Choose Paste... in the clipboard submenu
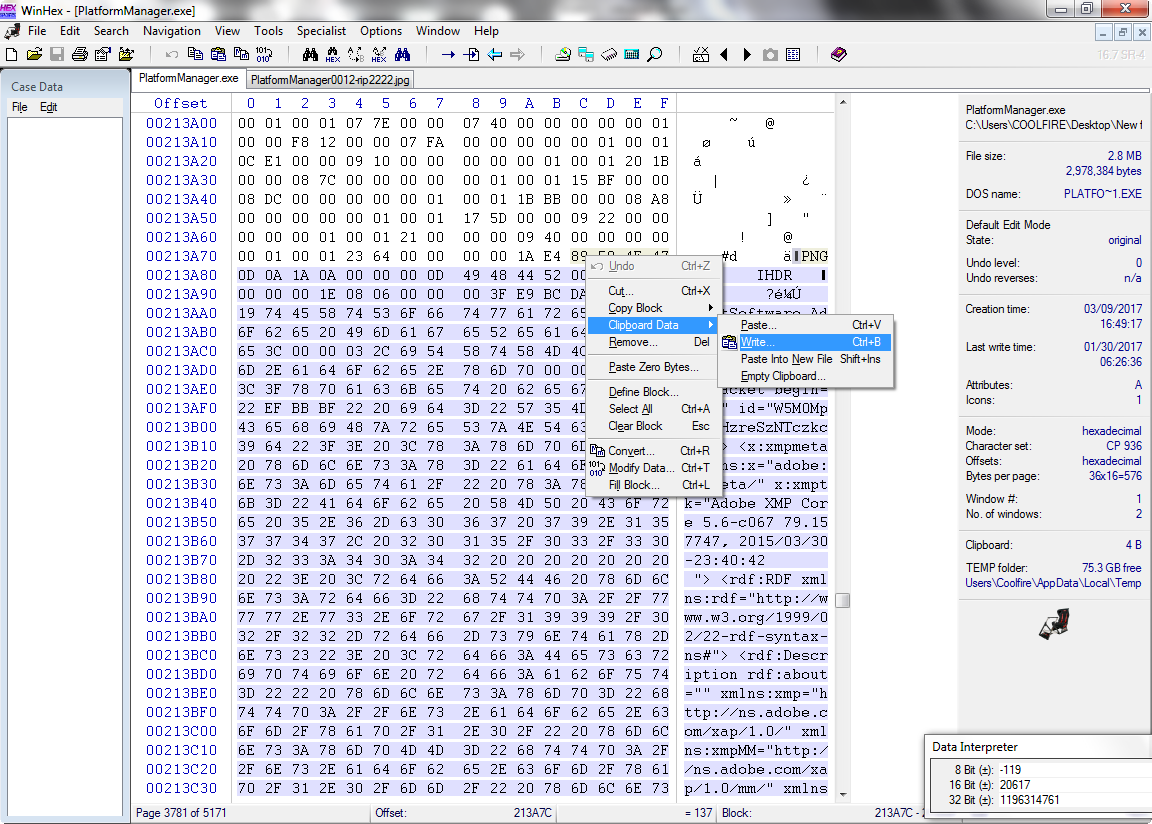The image size is (1152, 824). [805, 325]
